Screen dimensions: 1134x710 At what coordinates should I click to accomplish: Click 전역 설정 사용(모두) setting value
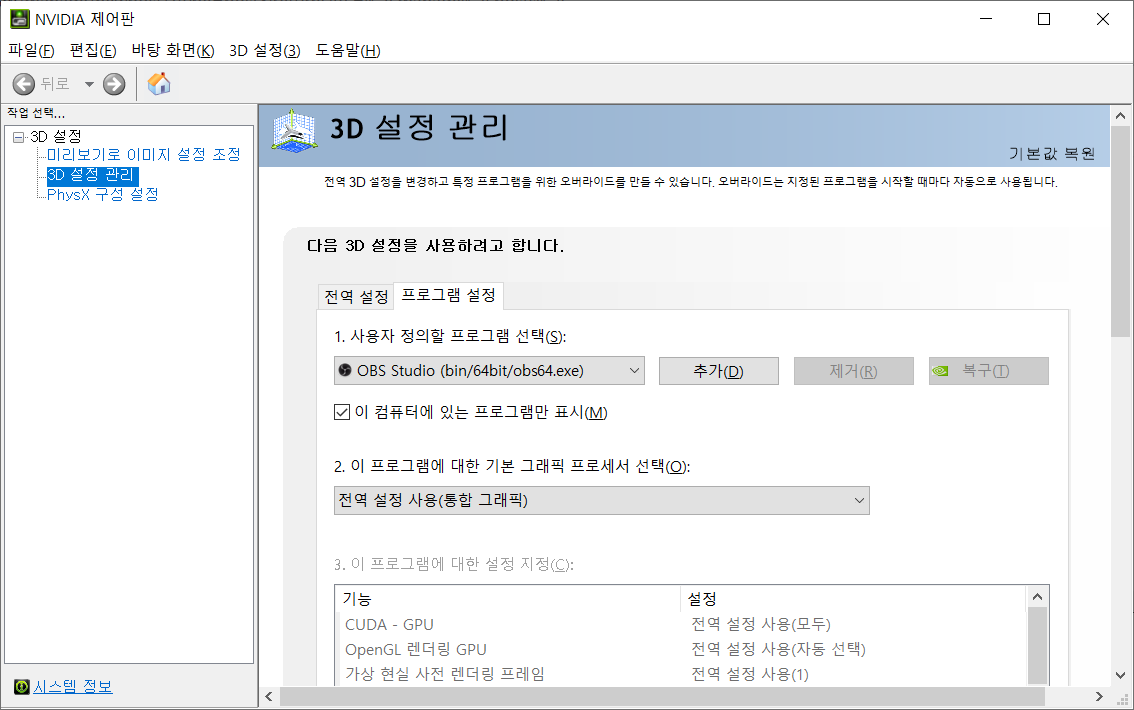761,624
